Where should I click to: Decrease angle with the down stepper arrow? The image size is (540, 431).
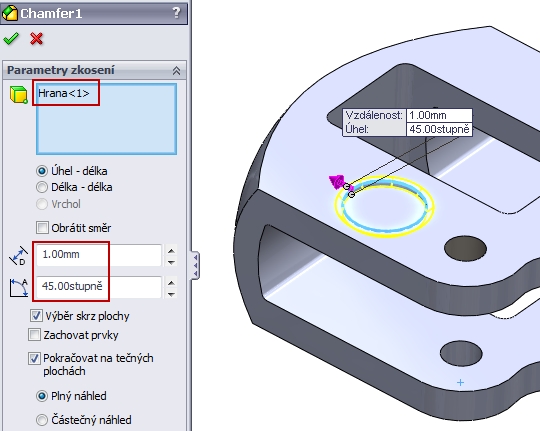(171, 294)
